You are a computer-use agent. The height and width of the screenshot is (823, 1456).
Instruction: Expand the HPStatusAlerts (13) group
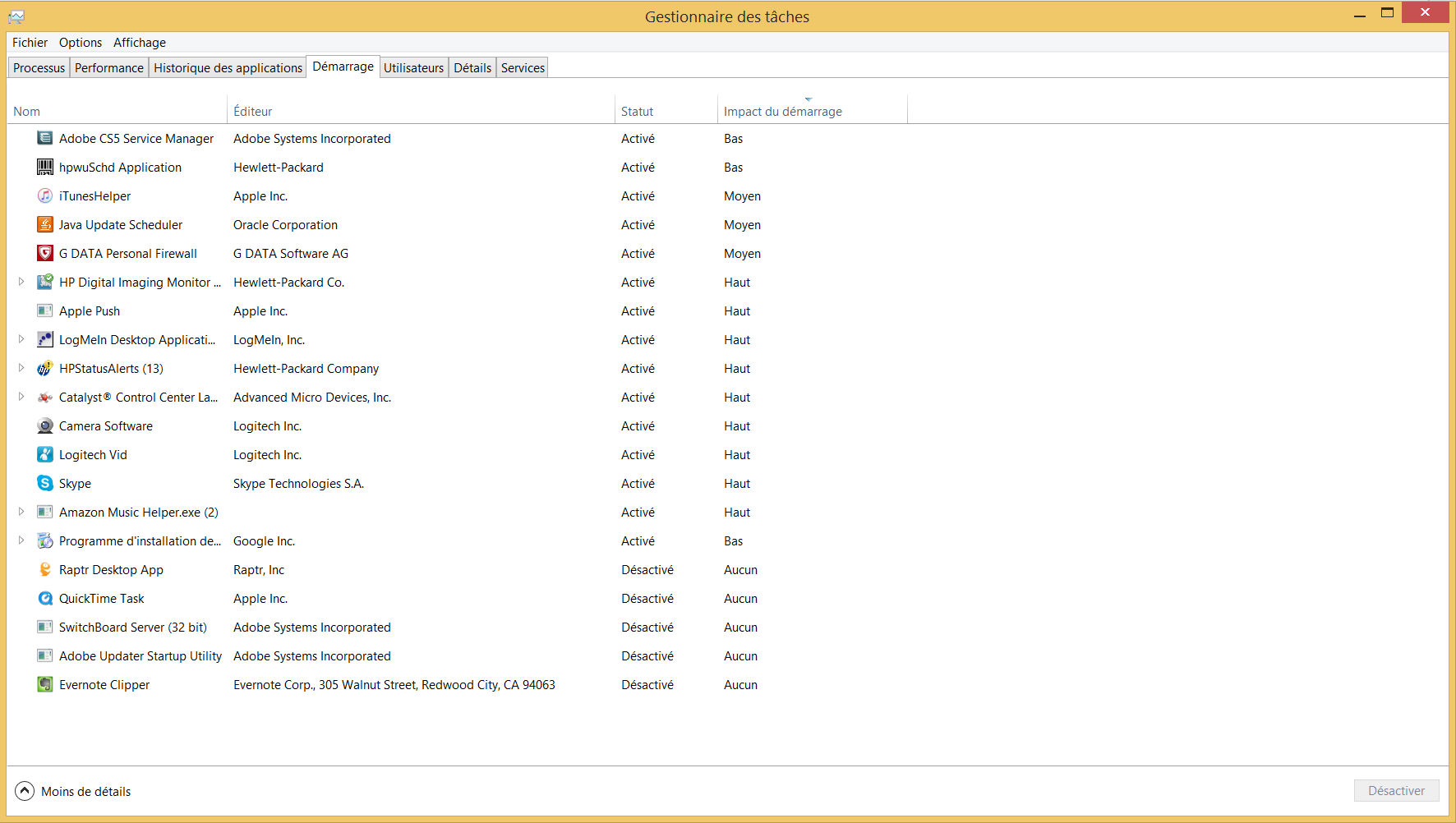(x=21, y=368)
